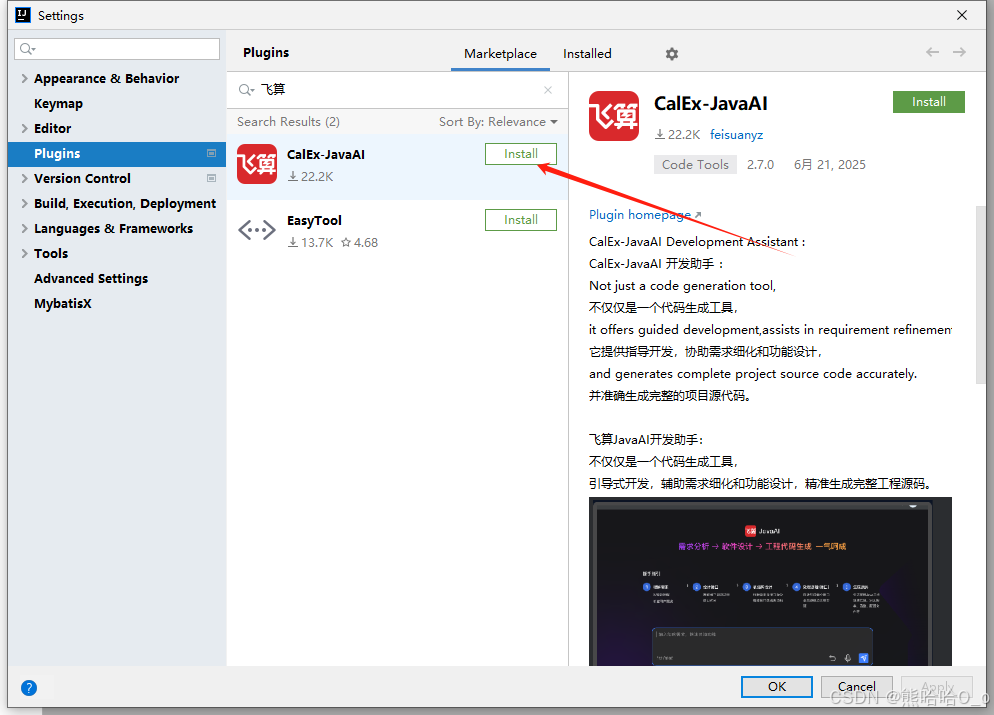Click the magnifier icon in plugin search
Image resolution: width=994 pixels, height=715 pixels.
(x=246, y=90)
